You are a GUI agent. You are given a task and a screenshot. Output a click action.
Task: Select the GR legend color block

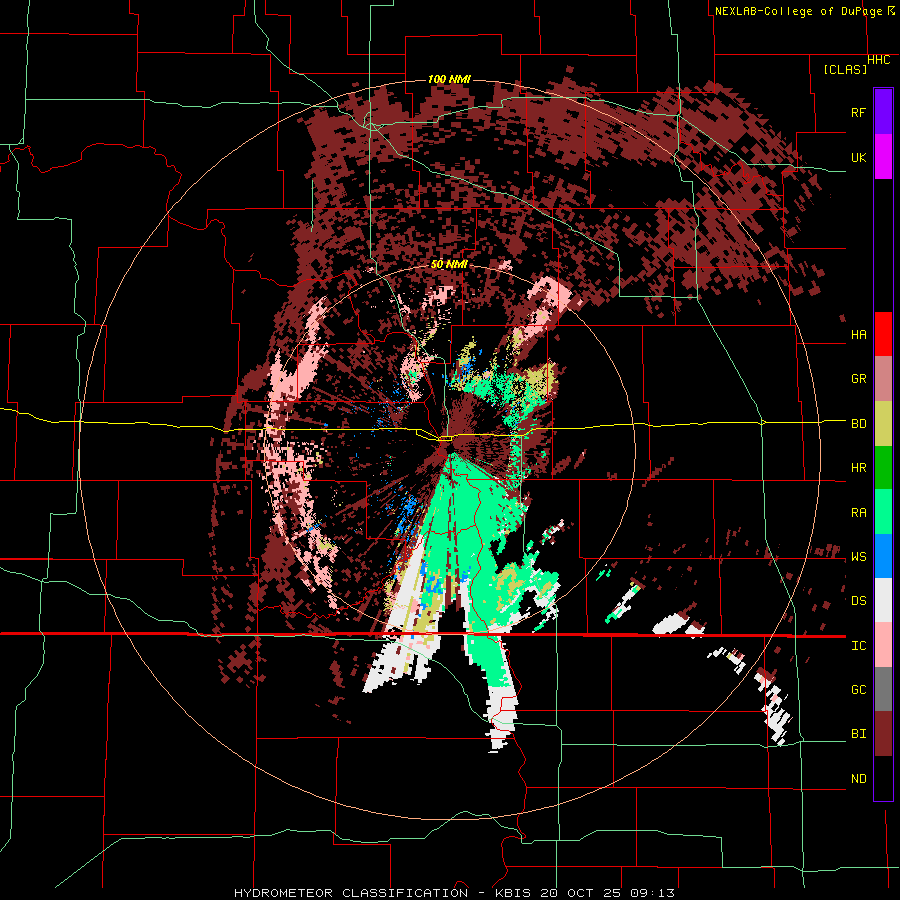point(883,379)
